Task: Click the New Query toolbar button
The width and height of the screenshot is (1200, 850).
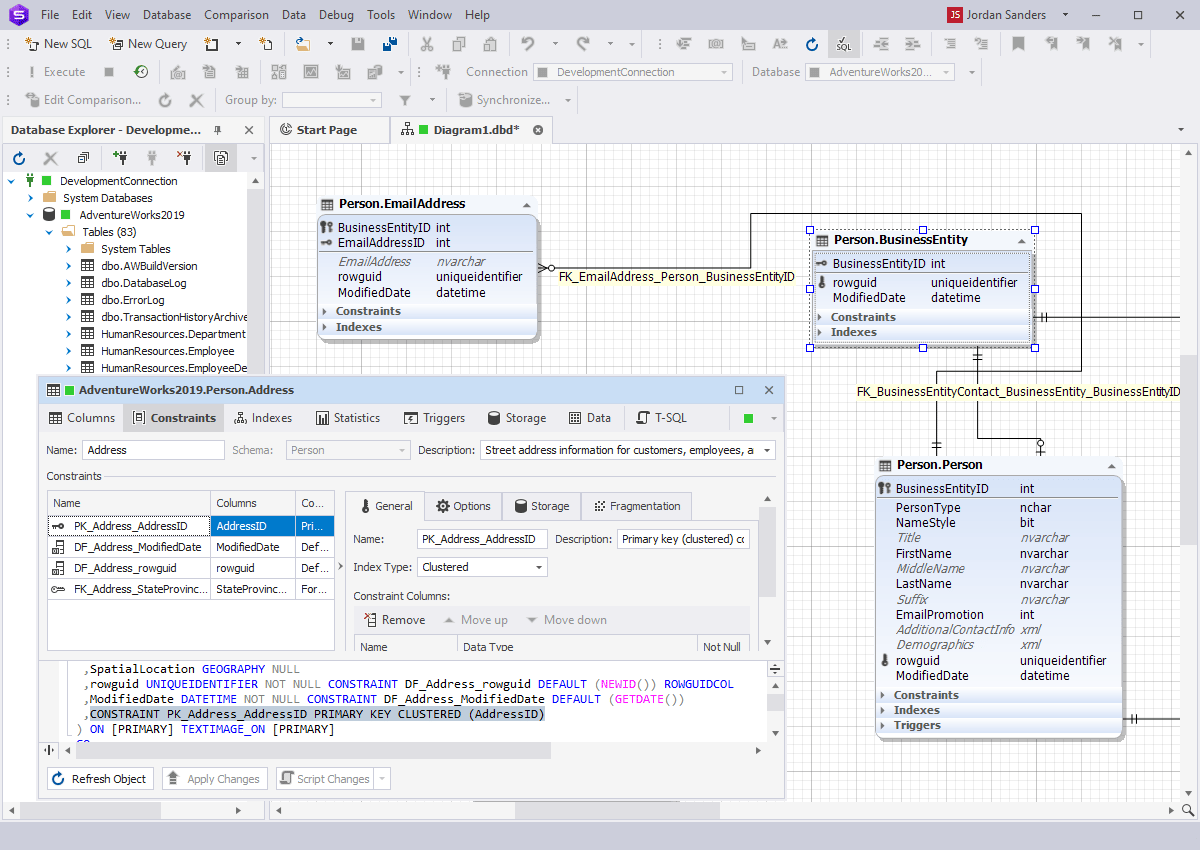Action: point(148,44)
